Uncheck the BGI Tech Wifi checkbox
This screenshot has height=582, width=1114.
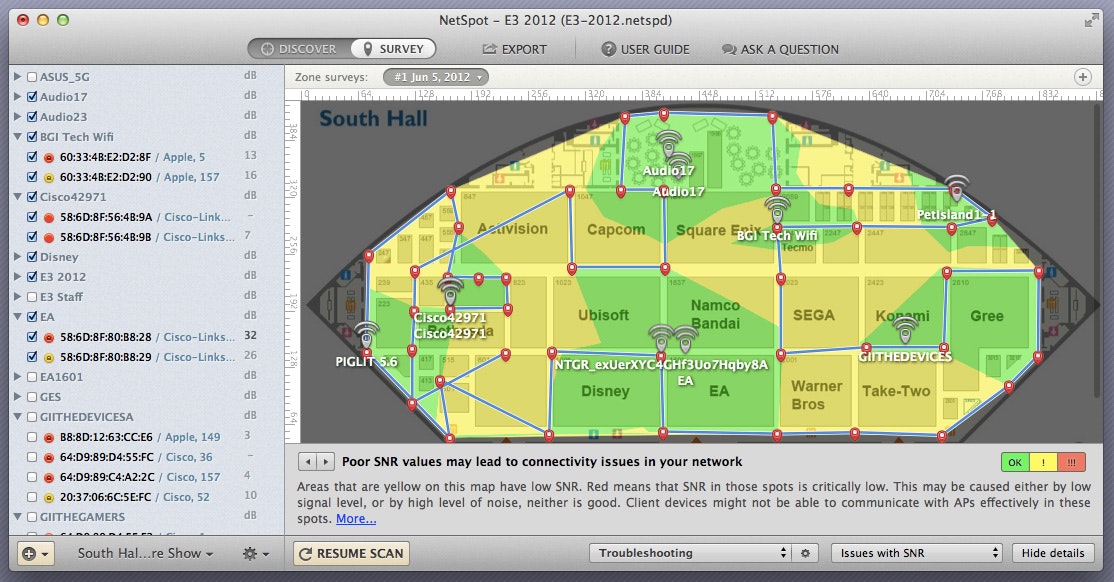coord(31,136)
